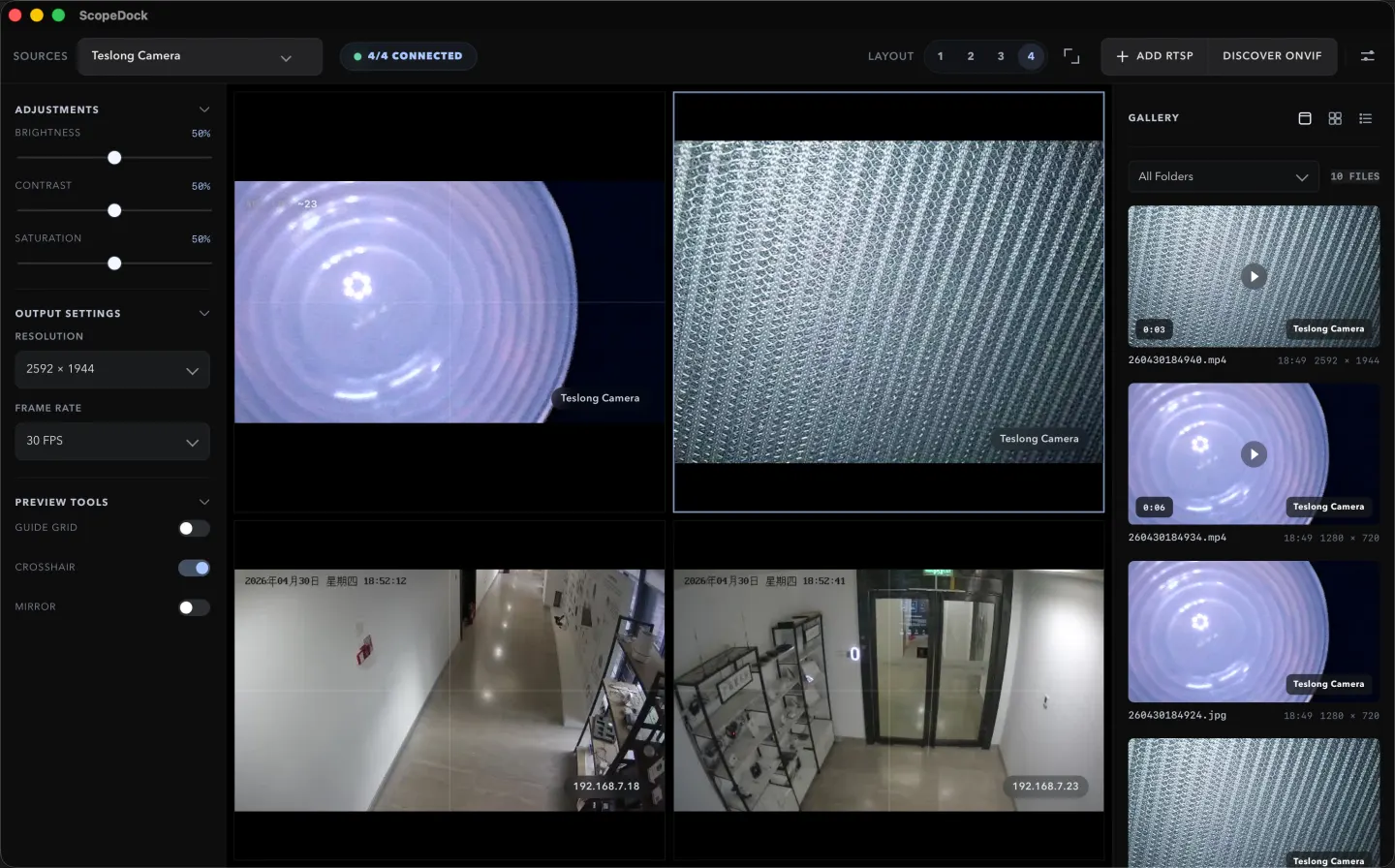Select the 192.168.7.23 door feed

888,690
